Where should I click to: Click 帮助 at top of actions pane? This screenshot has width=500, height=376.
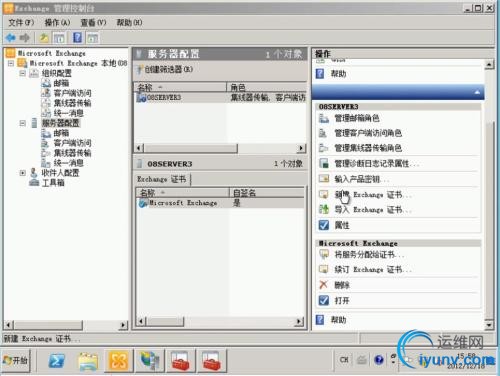pos(338,74)
